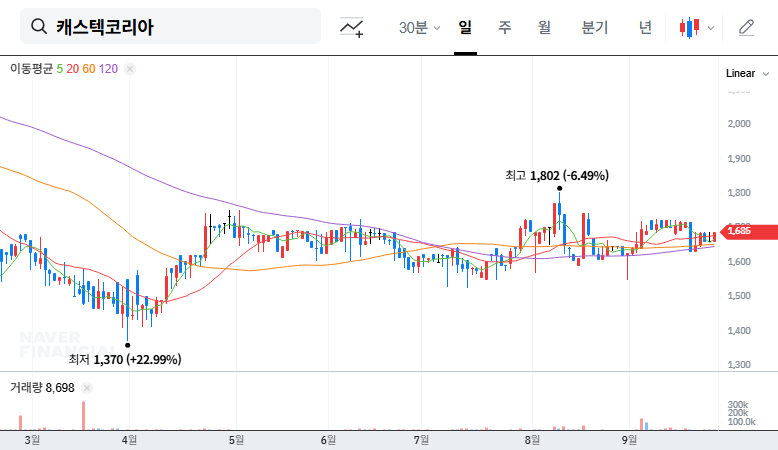Click the 거래량 8,698 volume label
This screenshot has width=778, height=450.
pyautogui.click(x=42, y=388)
